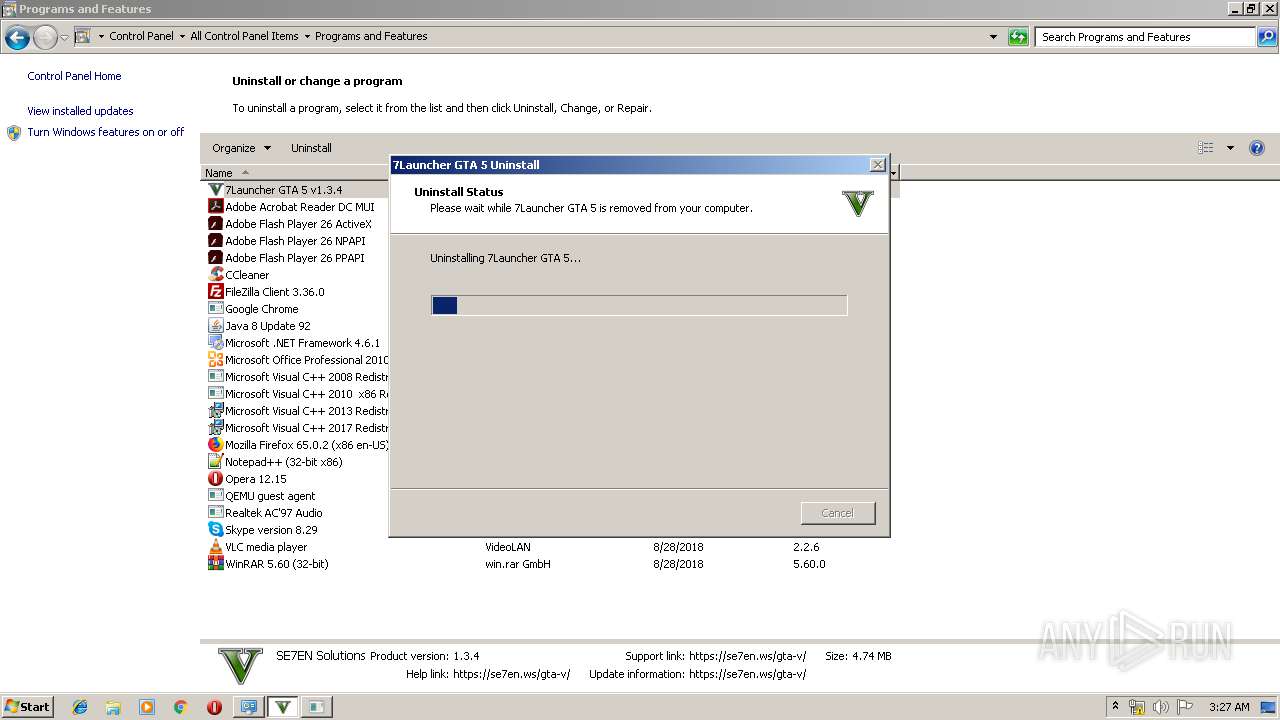Click the Mozilla Firefox list icon
This screenshot has height=720, width=1280.
coord(215,445)
